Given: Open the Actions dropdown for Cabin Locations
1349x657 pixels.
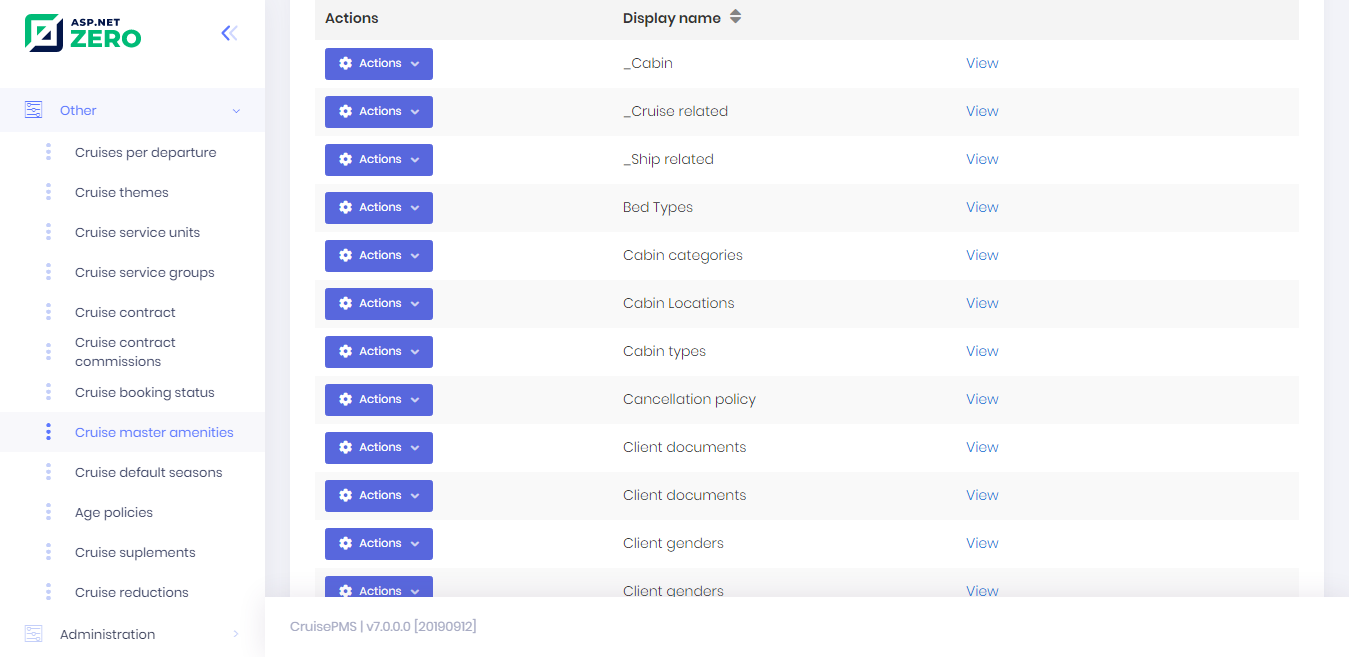Looking at the screenshot, I should click(x=379, y=303).
